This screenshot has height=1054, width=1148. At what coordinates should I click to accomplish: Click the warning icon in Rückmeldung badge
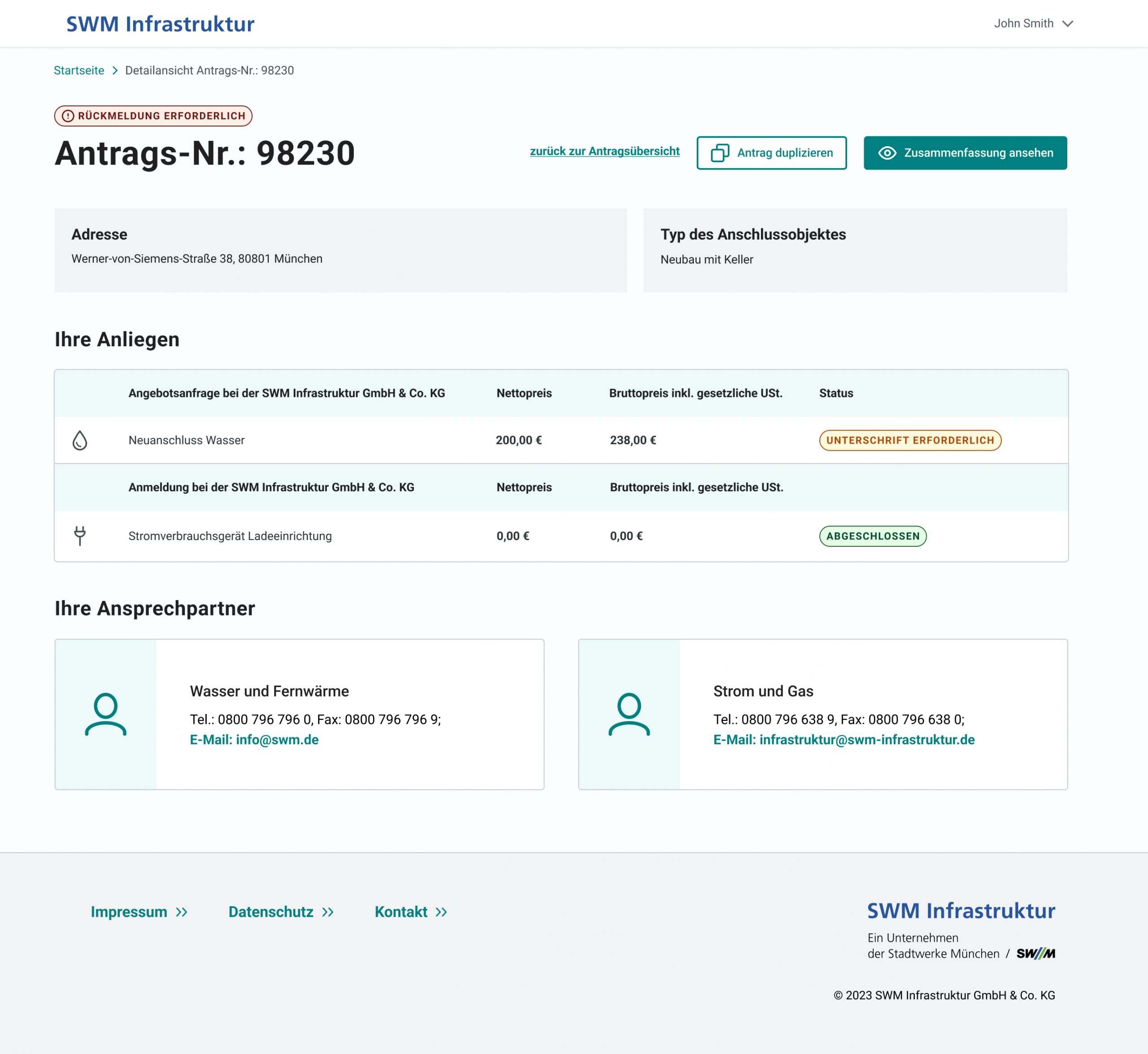tap(68, 116)
